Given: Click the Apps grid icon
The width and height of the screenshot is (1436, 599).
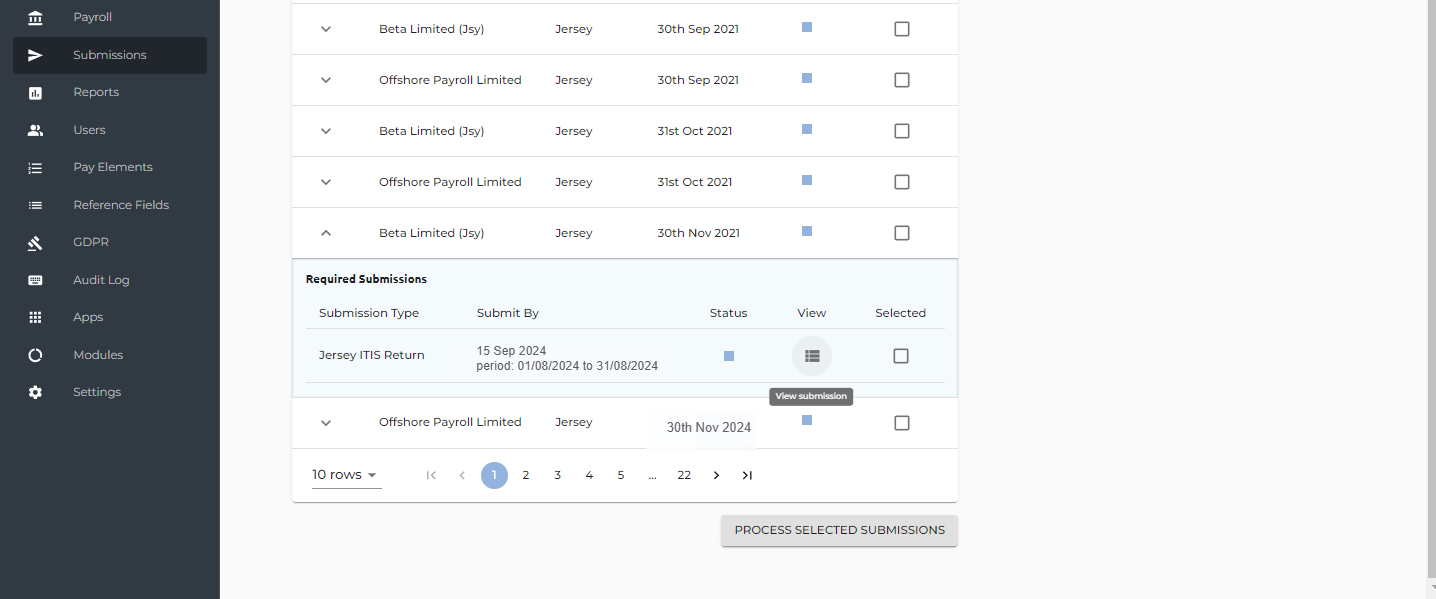Looking at the screenshot, I should pos(35,318).
